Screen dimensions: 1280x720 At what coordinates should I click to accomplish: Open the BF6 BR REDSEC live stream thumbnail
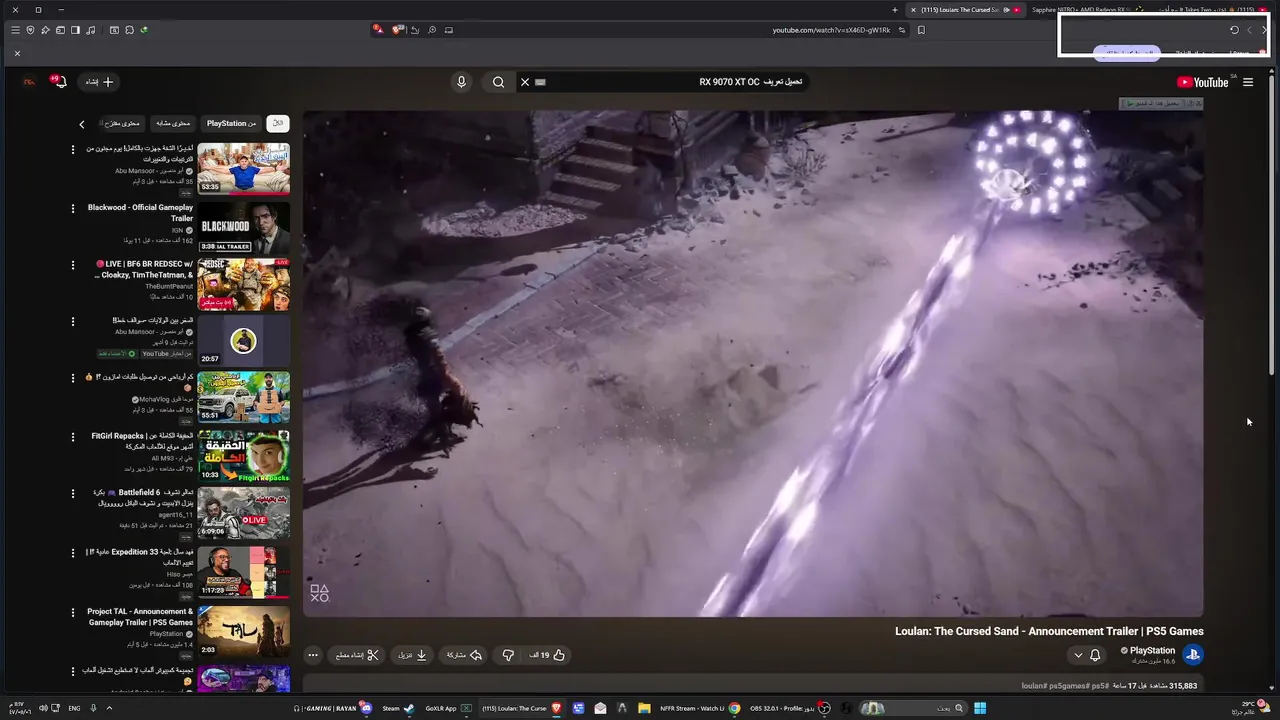(243, 285)
